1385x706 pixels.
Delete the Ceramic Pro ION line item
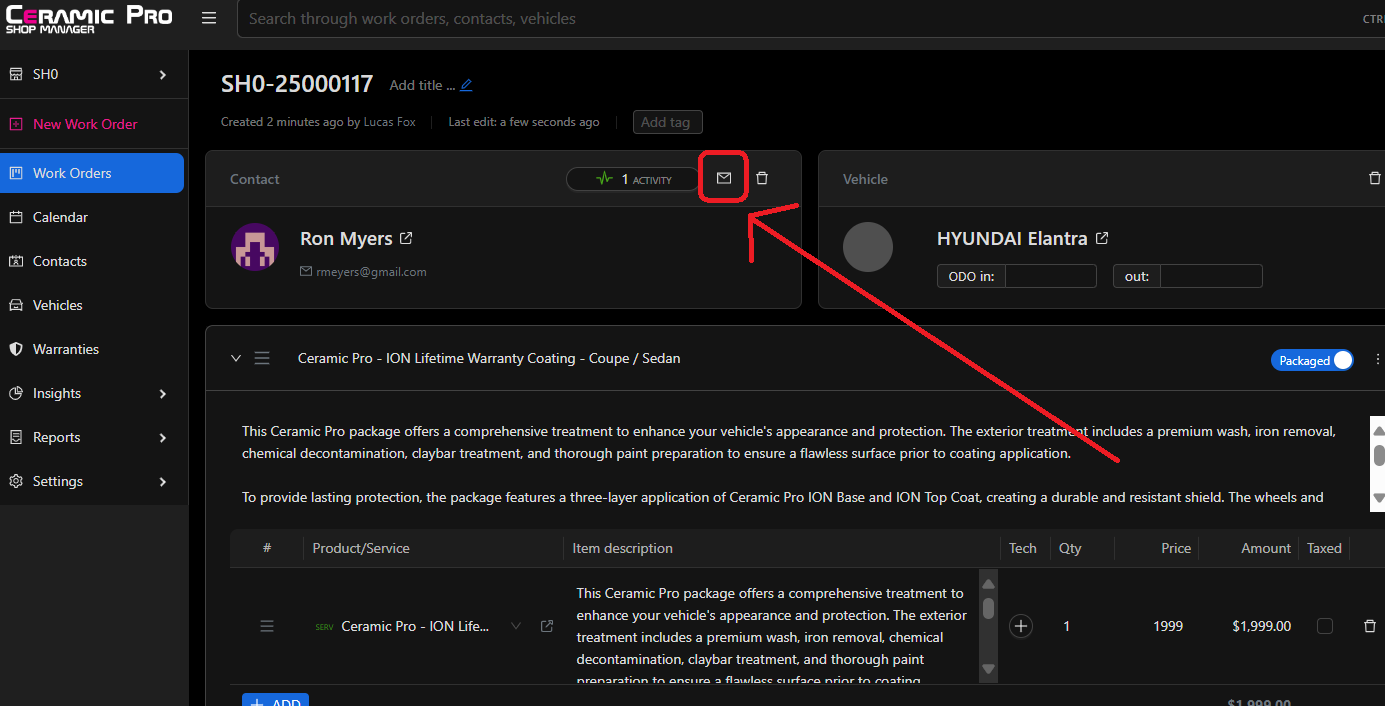1370,626
